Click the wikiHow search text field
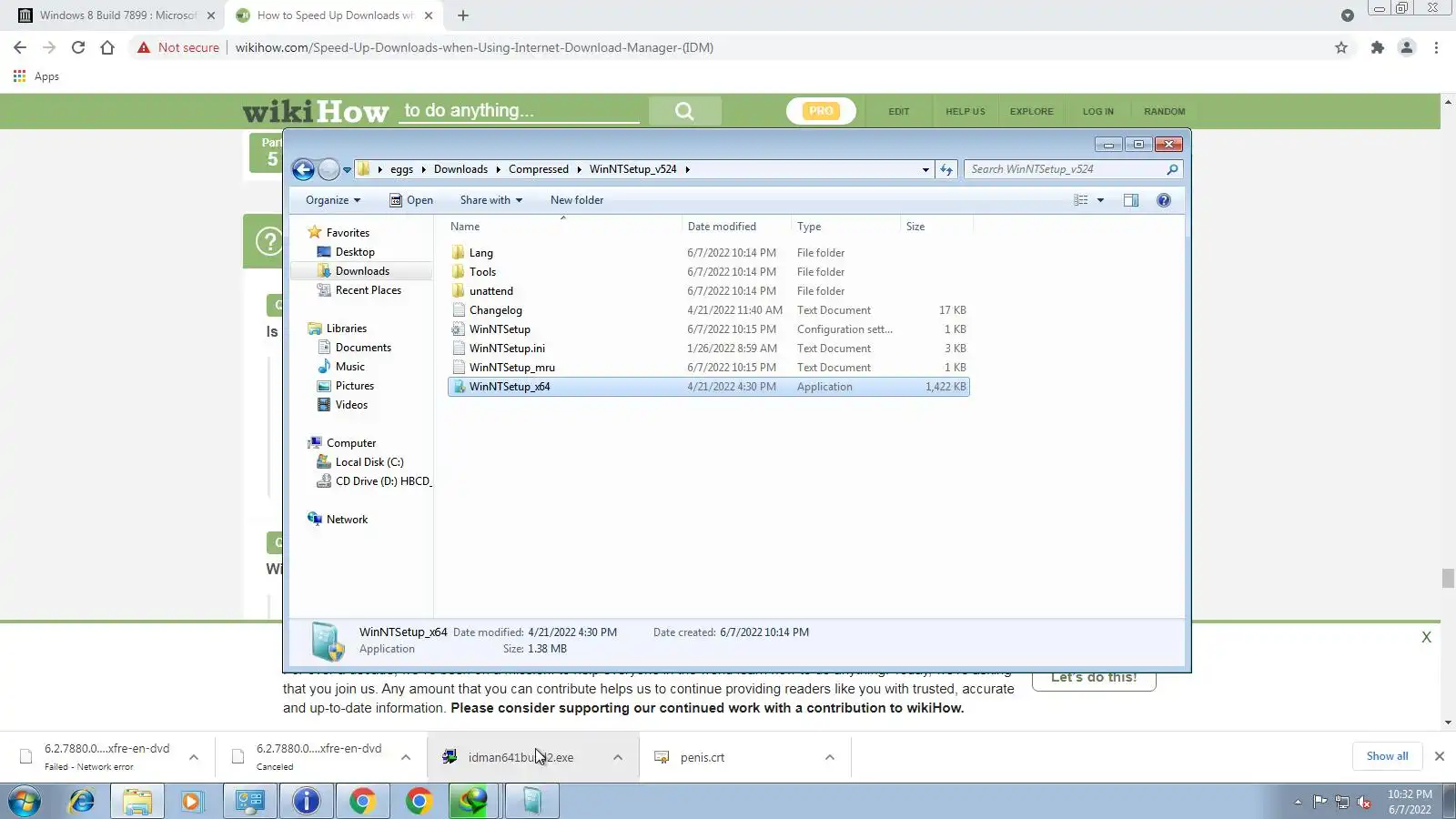Viewport: 1456px width, 819px height. point(521,111)
